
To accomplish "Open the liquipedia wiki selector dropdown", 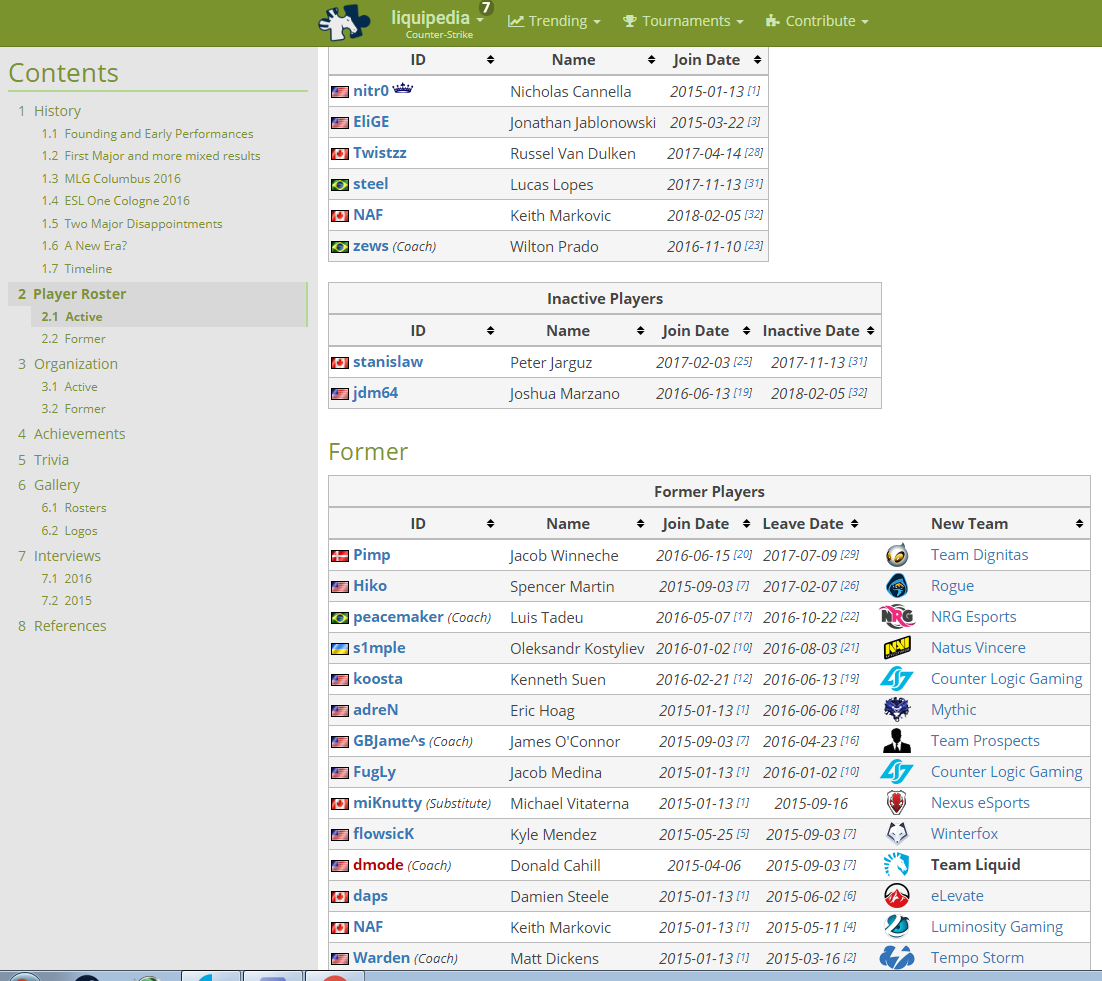I will [437, 22].
